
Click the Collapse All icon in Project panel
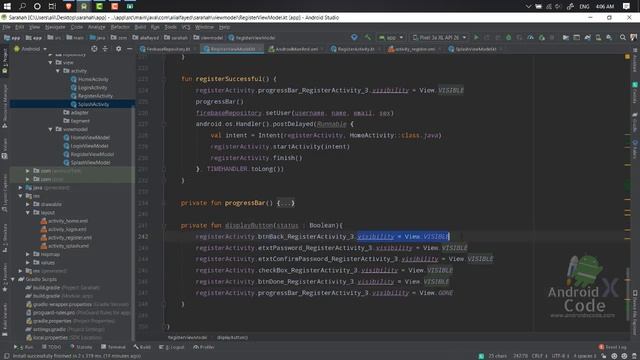pos(105,49)
